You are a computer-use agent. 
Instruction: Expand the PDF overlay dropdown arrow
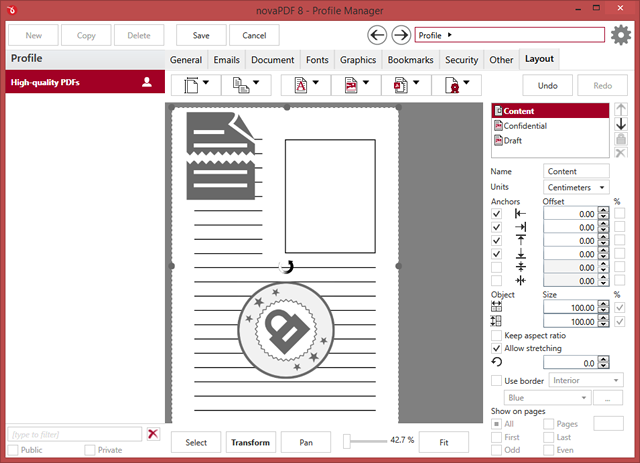pos(416,82)
